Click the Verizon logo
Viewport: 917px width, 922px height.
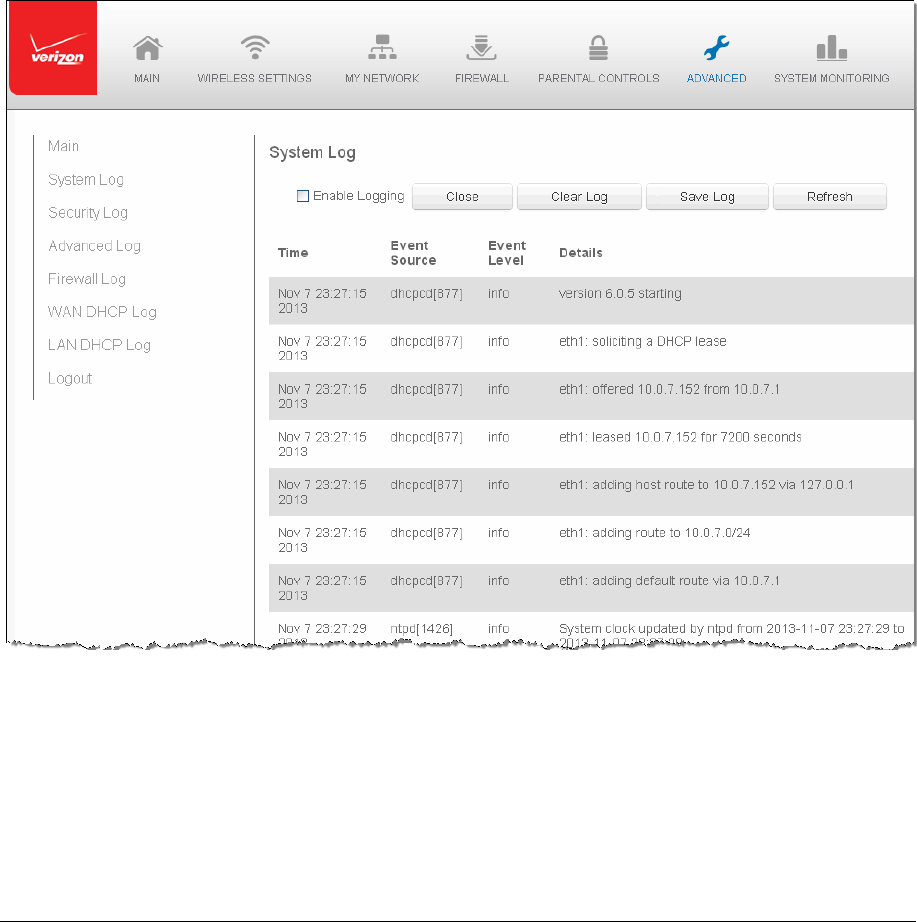tap(53, 48)
